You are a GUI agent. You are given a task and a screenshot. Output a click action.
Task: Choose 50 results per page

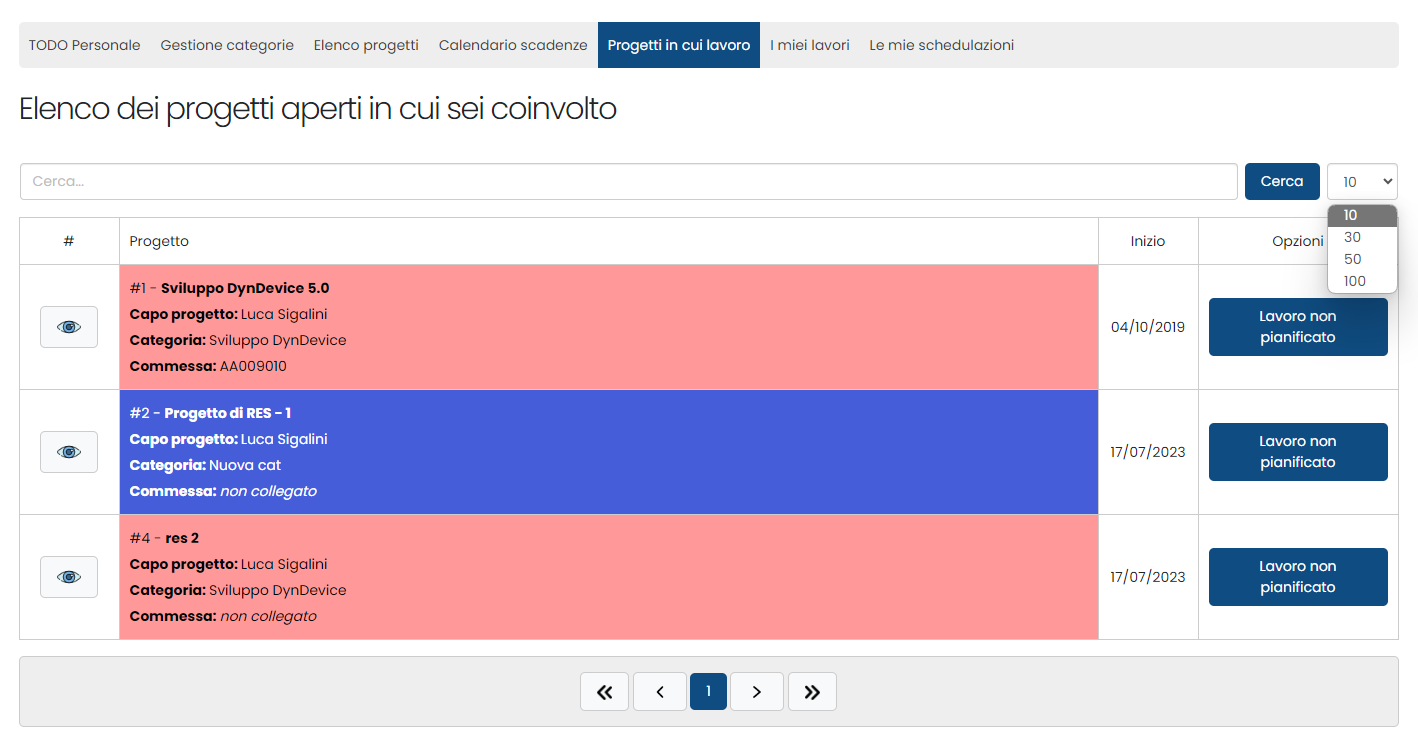coord(1352,259)
